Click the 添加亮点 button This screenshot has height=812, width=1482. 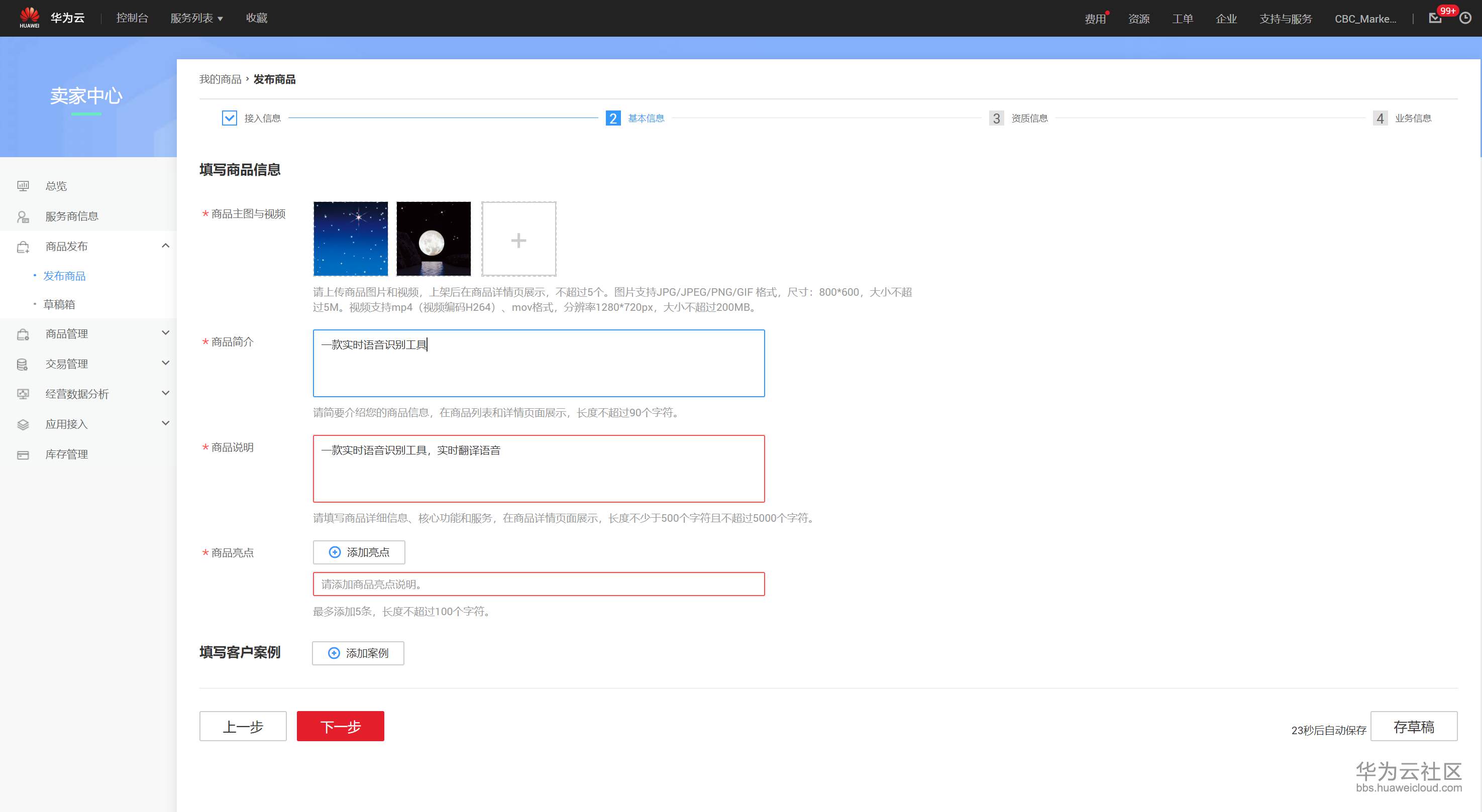pos(359,552)
